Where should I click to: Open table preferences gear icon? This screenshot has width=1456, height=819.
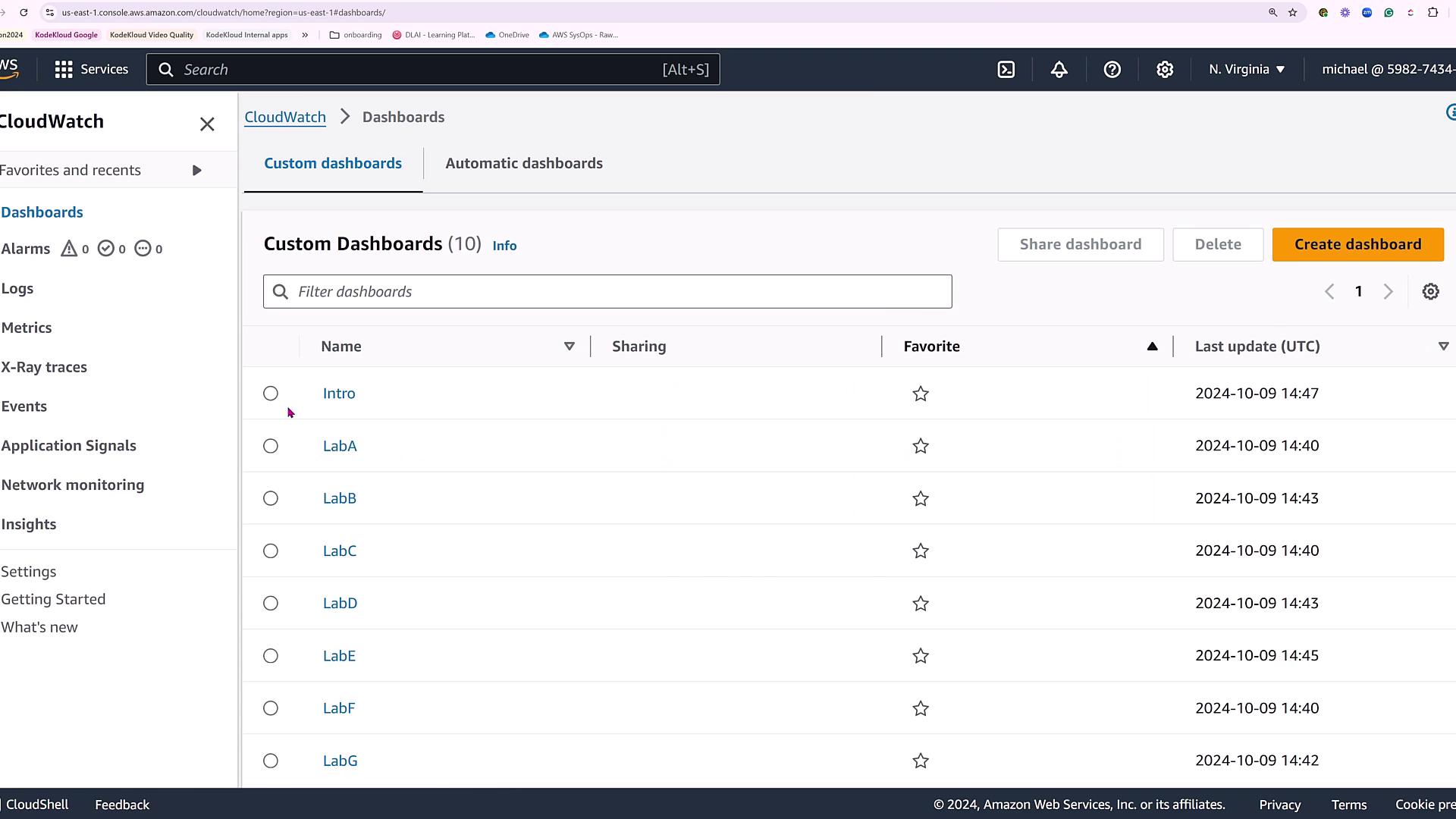click(1430, 292)
